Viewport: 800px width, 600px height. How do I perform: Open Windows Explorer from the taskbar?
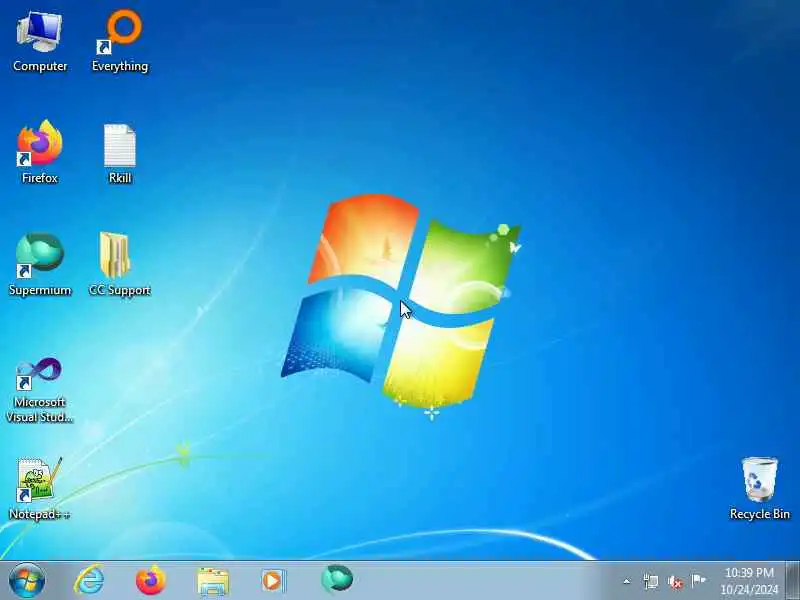click(x=213, y=581)
